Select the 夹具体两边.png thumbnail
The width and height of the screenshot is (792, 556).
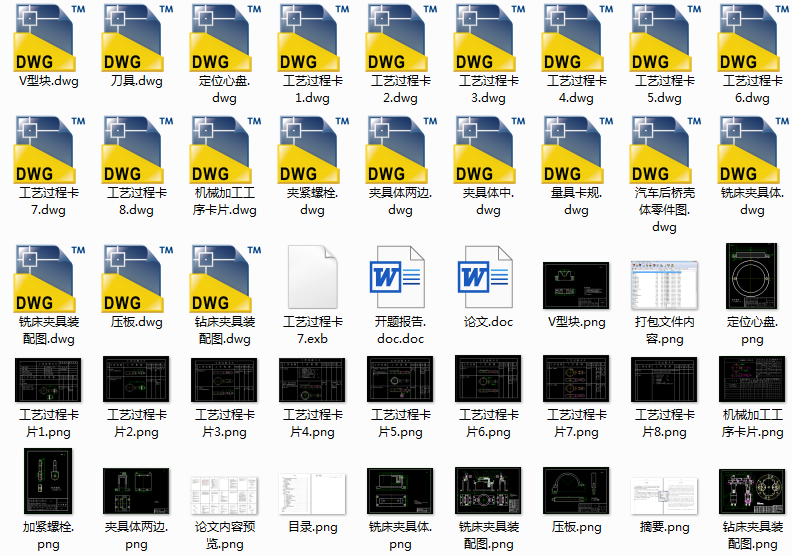point(136,491)
